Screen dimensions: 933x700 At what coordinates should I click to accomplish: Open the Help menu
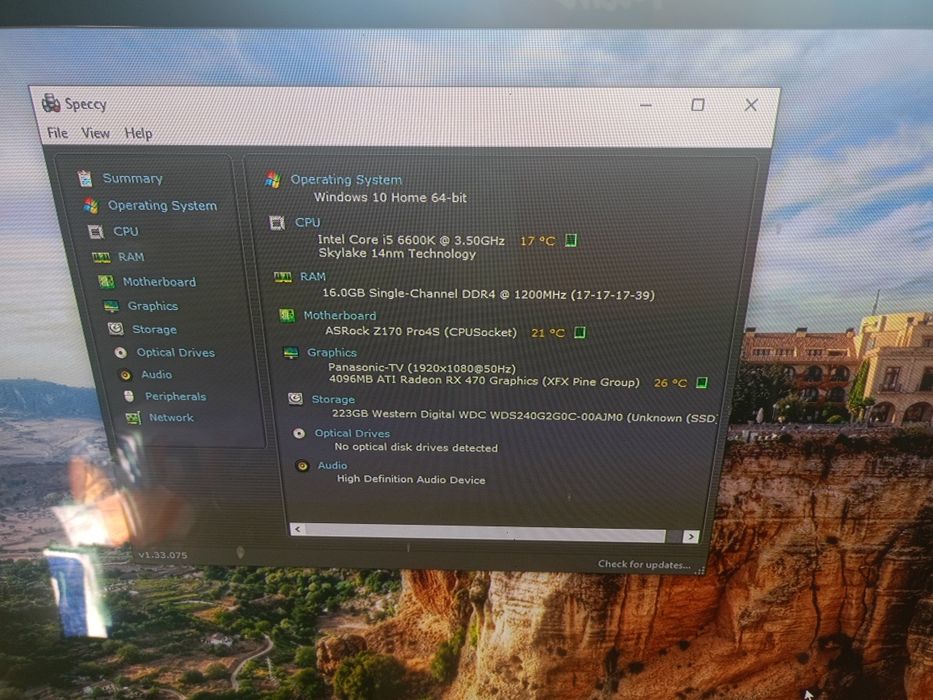point(138,133)
